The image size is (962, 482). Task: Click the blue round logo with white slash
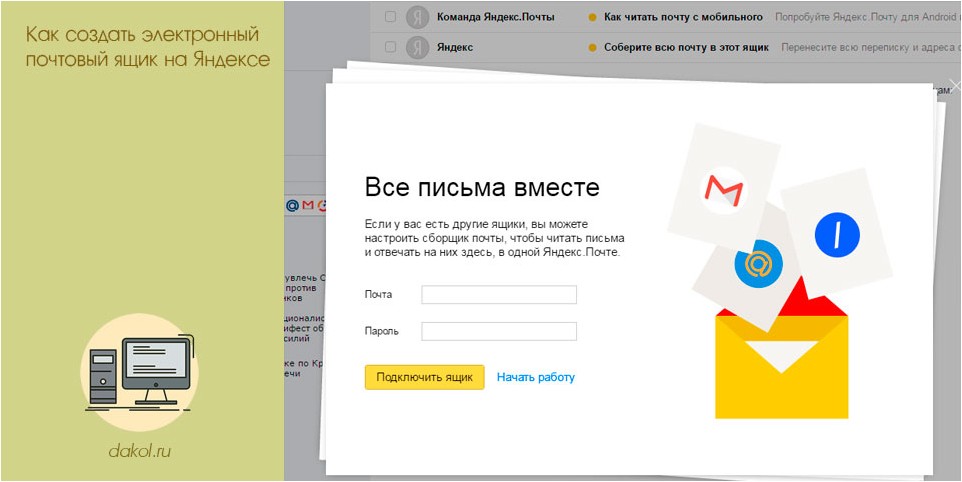pyautogui.click(x=837, y=235)
